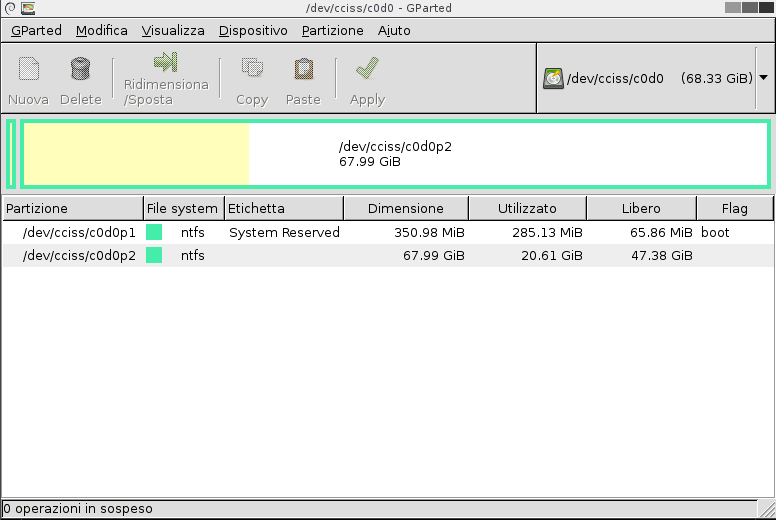The width and height of the screenshot is (776, 520).
Task: Click the Paste clipboard icon
Action: tap(303, 70)
